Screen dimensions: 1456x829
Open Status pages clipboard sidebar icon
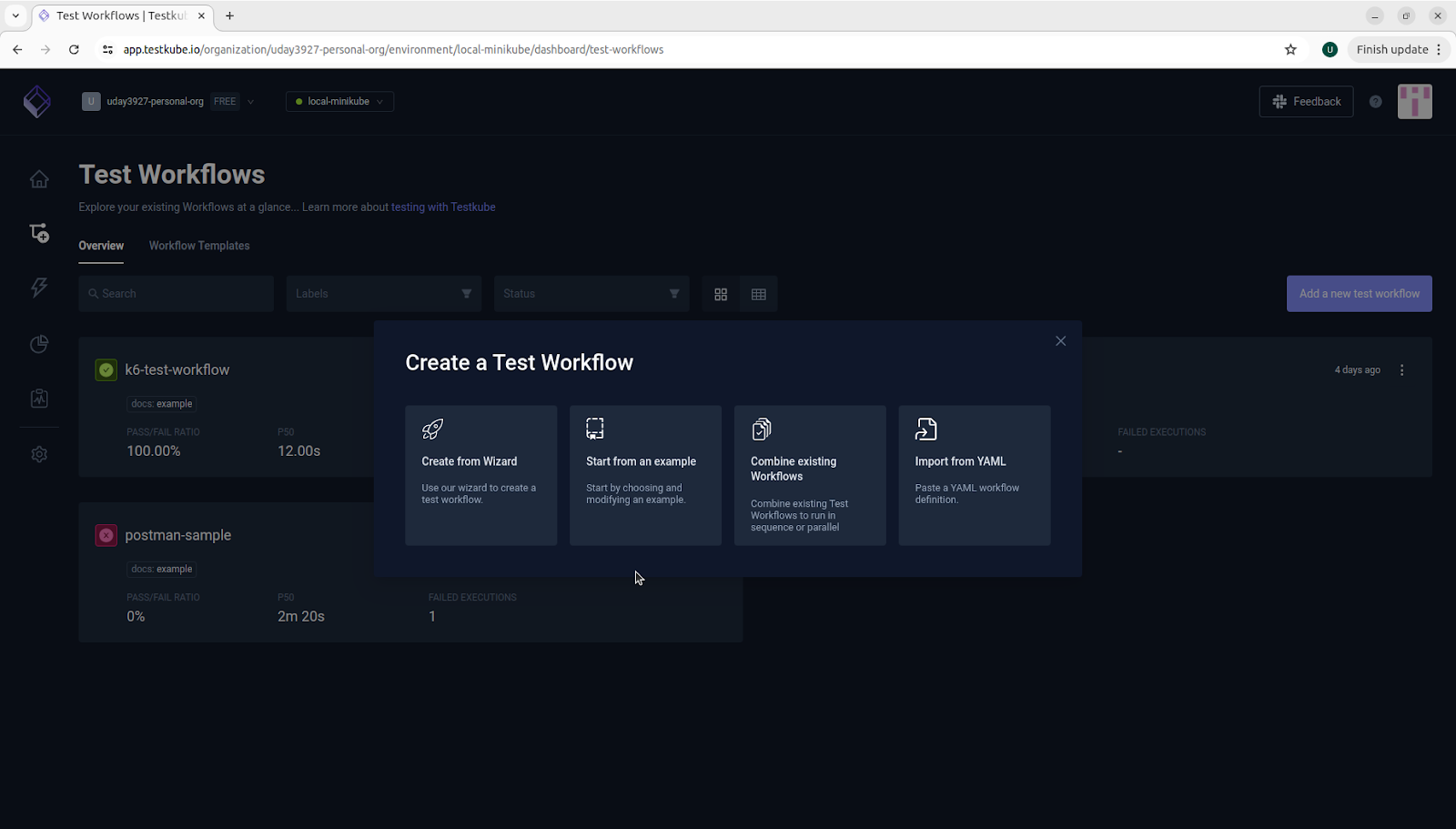pos(39,399)
